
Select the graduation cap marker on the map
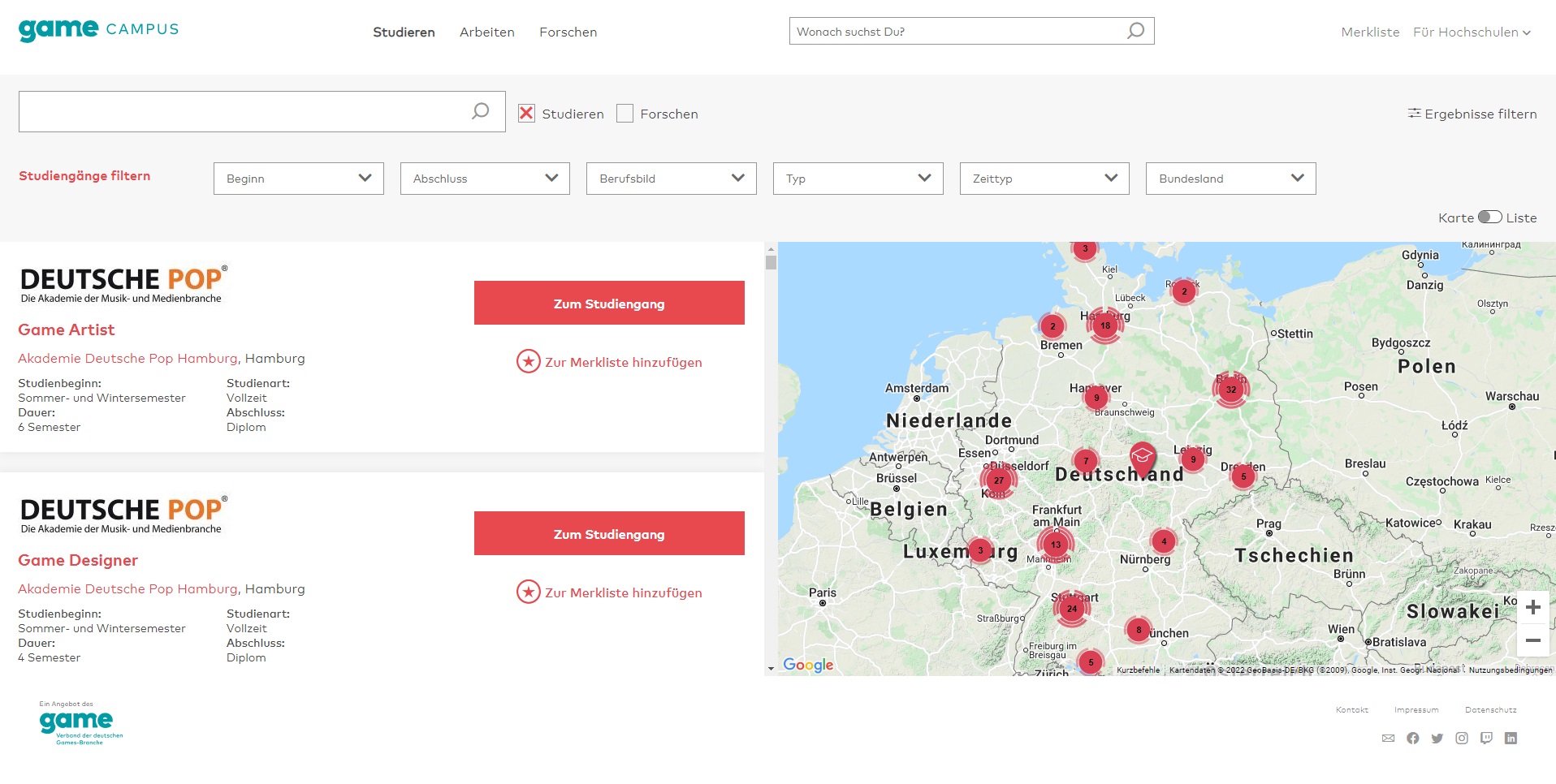point(1143,459)
